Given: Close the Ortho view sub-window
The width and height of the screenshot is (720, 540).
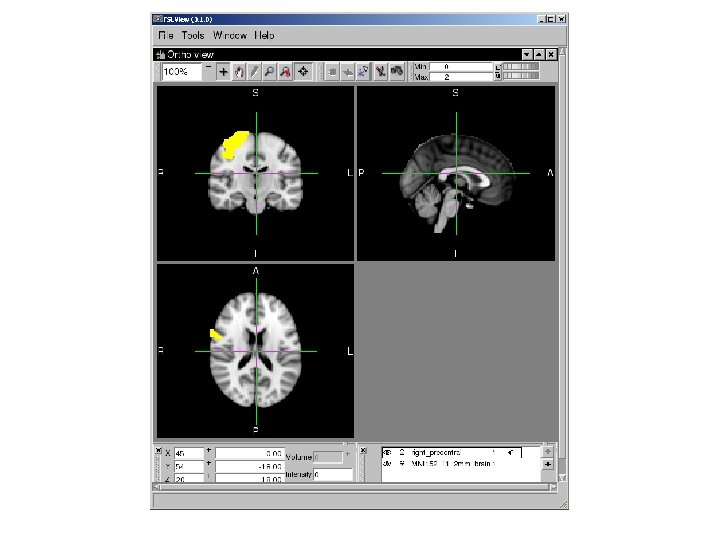Looking at the screenshot, I should click(551, 55).
